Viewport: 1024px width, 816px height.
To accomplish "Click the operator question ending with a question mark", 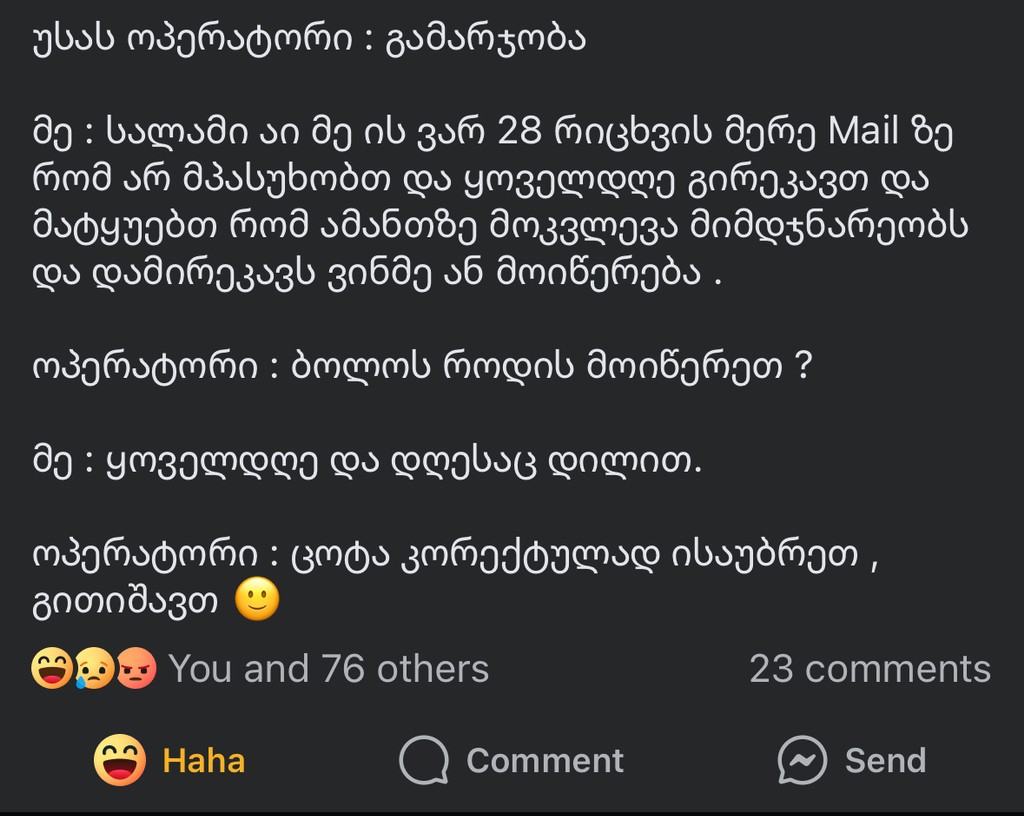I will point(422,366).
